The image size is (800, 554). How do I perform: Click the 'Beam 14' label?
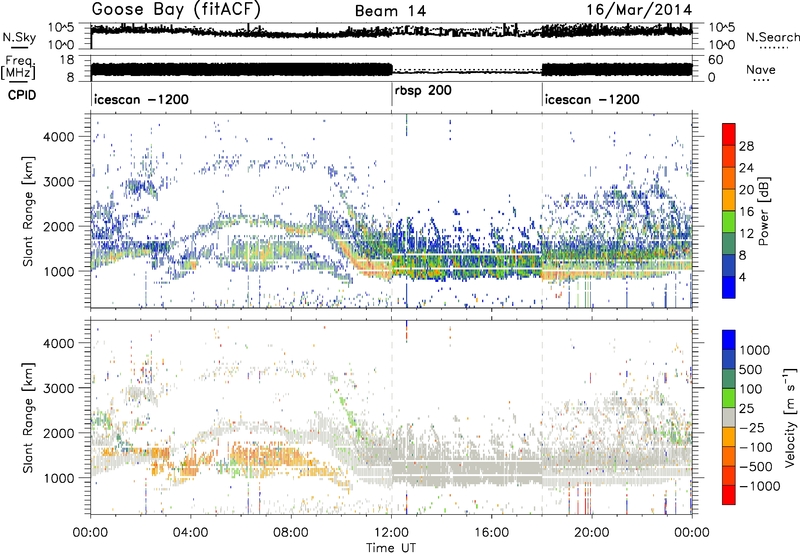tap(390, 11)
